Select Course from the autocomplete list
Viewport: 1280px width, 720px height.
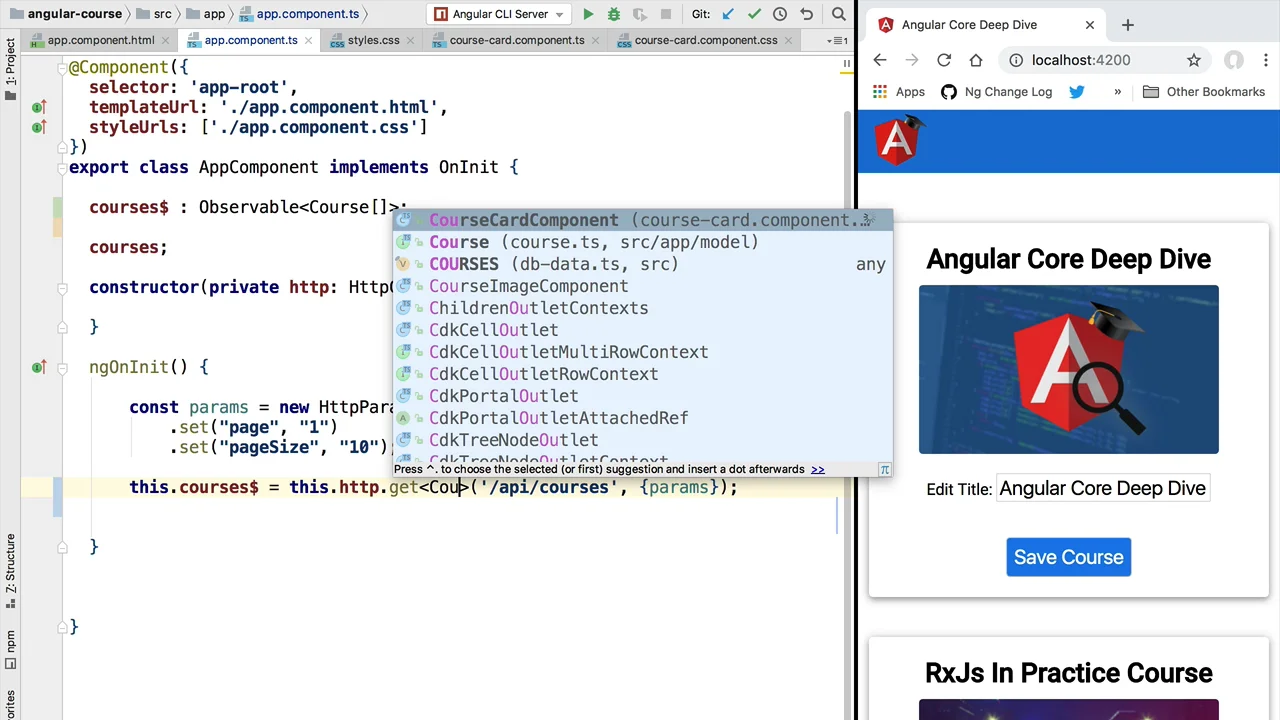click(459, 242)
